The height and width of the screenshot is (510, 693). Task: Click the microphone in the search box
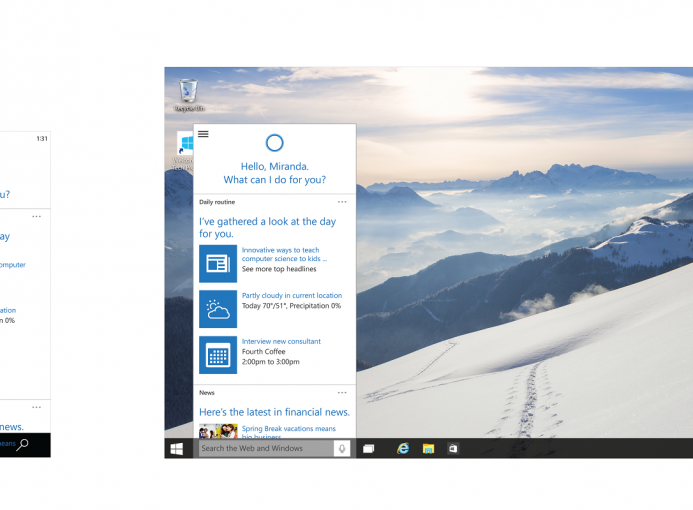point(342,449)
